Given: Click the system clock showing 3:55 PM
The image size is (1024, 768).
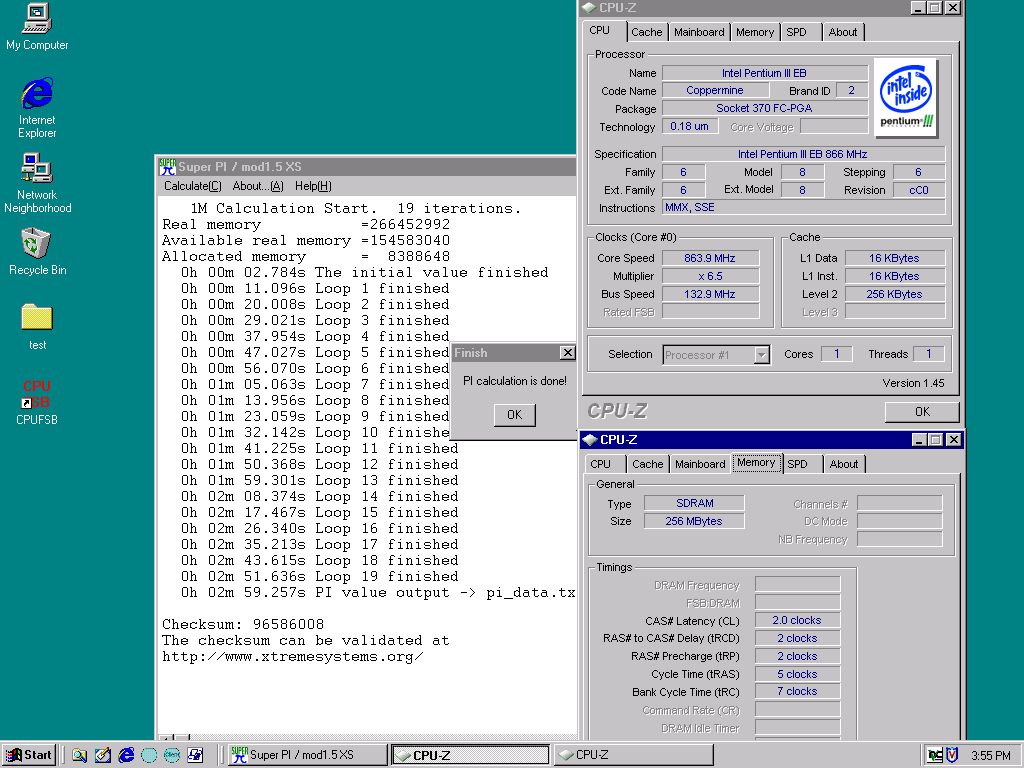Looking at the screenshot, I should coord(990,756).
